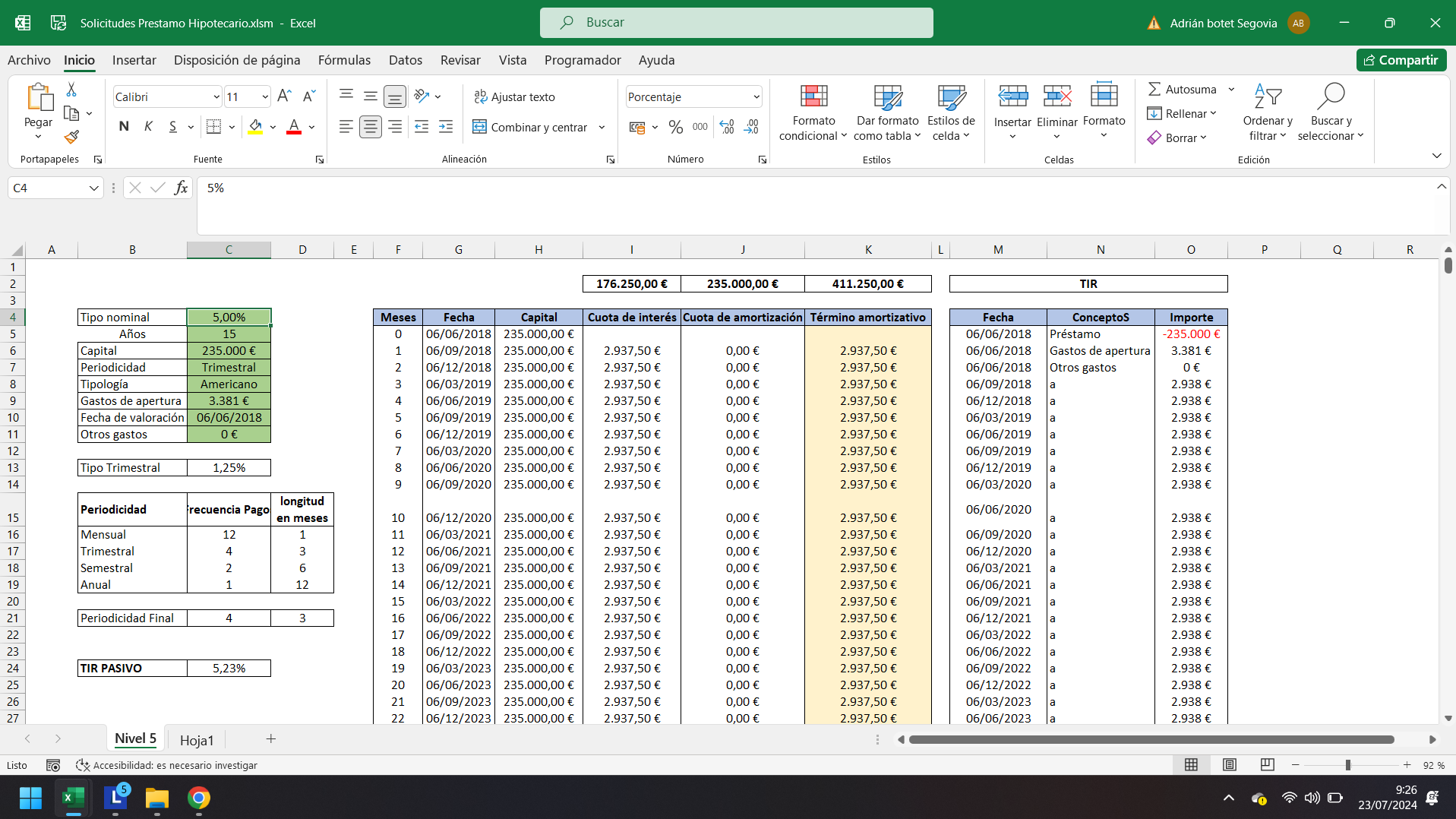Click the Autosuma button

coord(1182,89)
